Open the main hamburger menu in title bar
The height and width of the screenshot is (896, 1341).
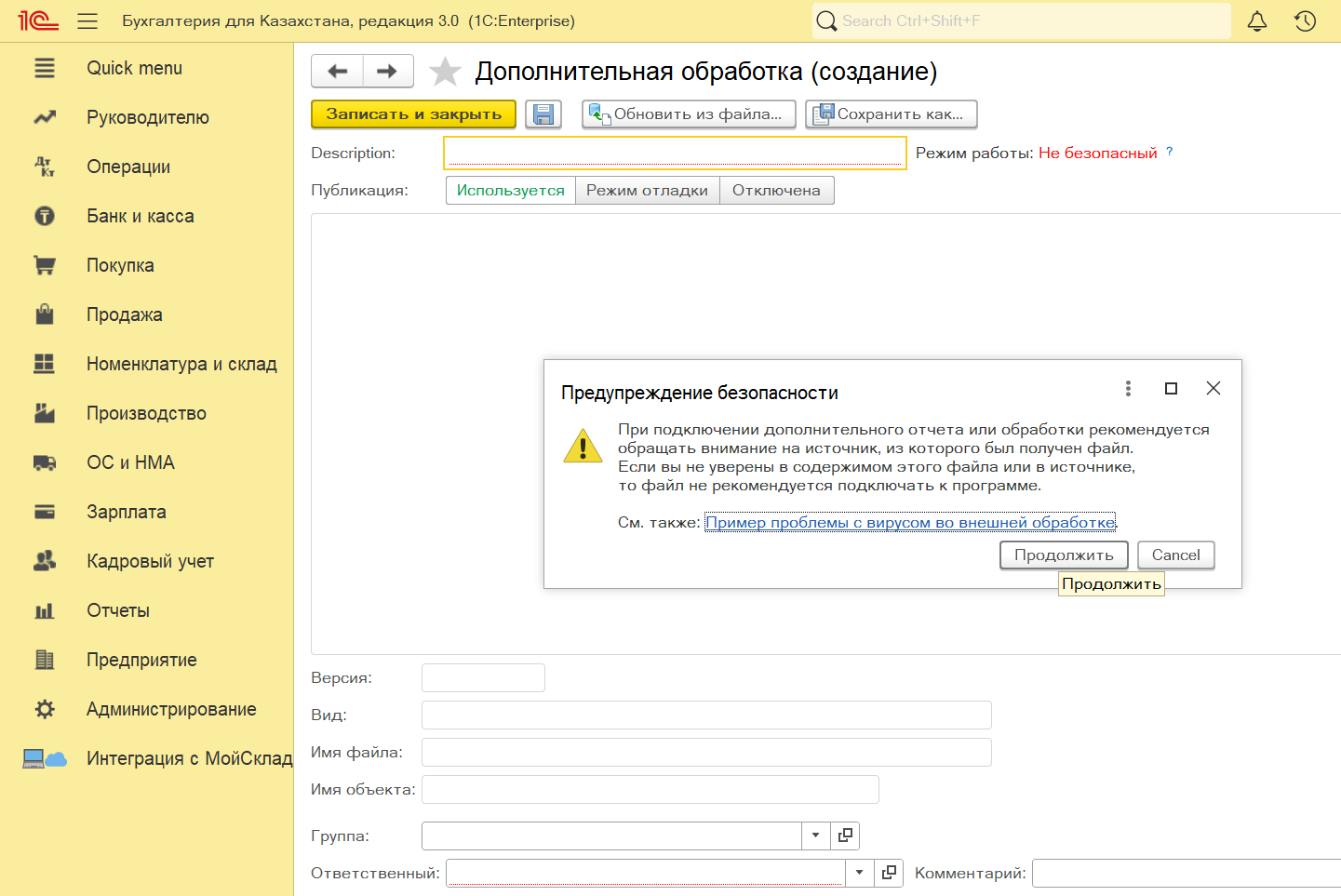87,20
